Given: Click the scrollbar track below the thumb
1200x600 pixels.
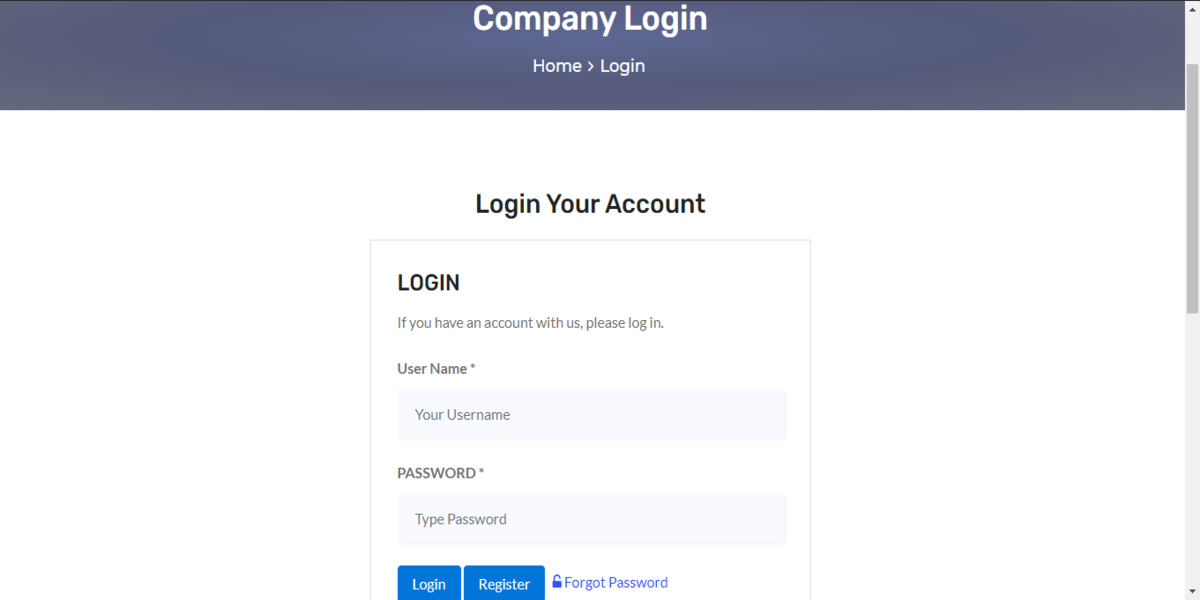Looking at the screenshot, I should (1192, 450).
